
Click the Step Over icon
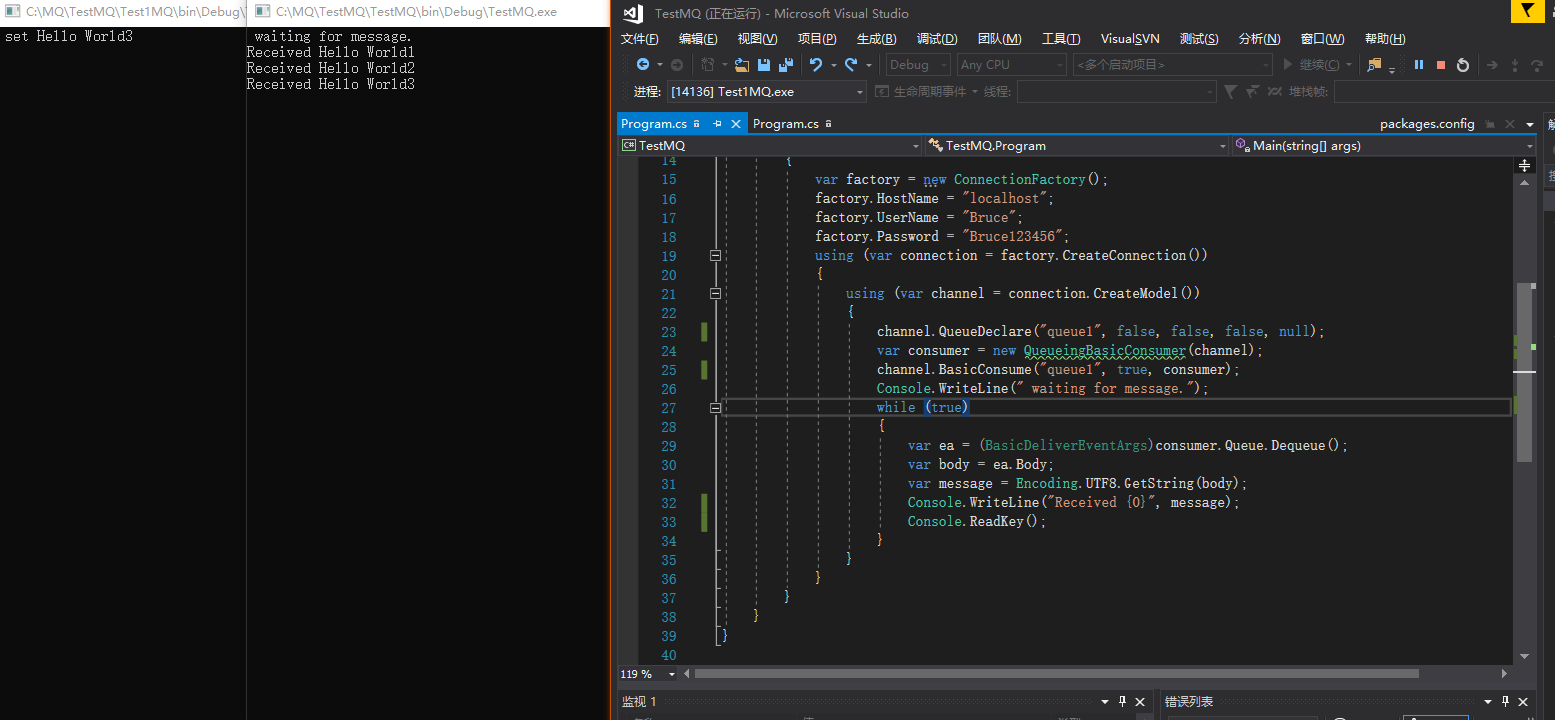1537,64
